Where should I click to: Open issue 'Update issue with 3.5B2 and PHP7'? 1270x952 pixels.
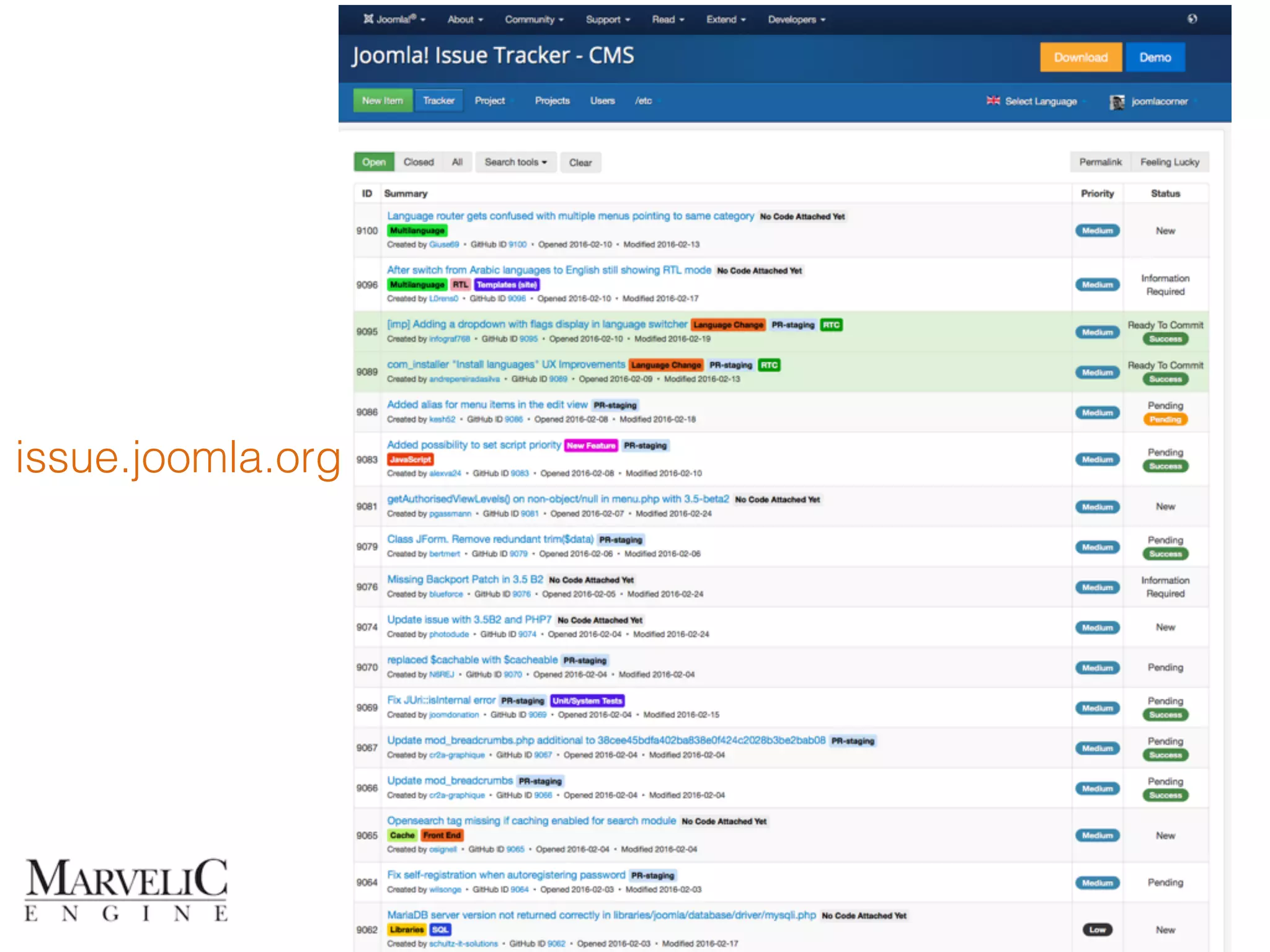[469, 620]
